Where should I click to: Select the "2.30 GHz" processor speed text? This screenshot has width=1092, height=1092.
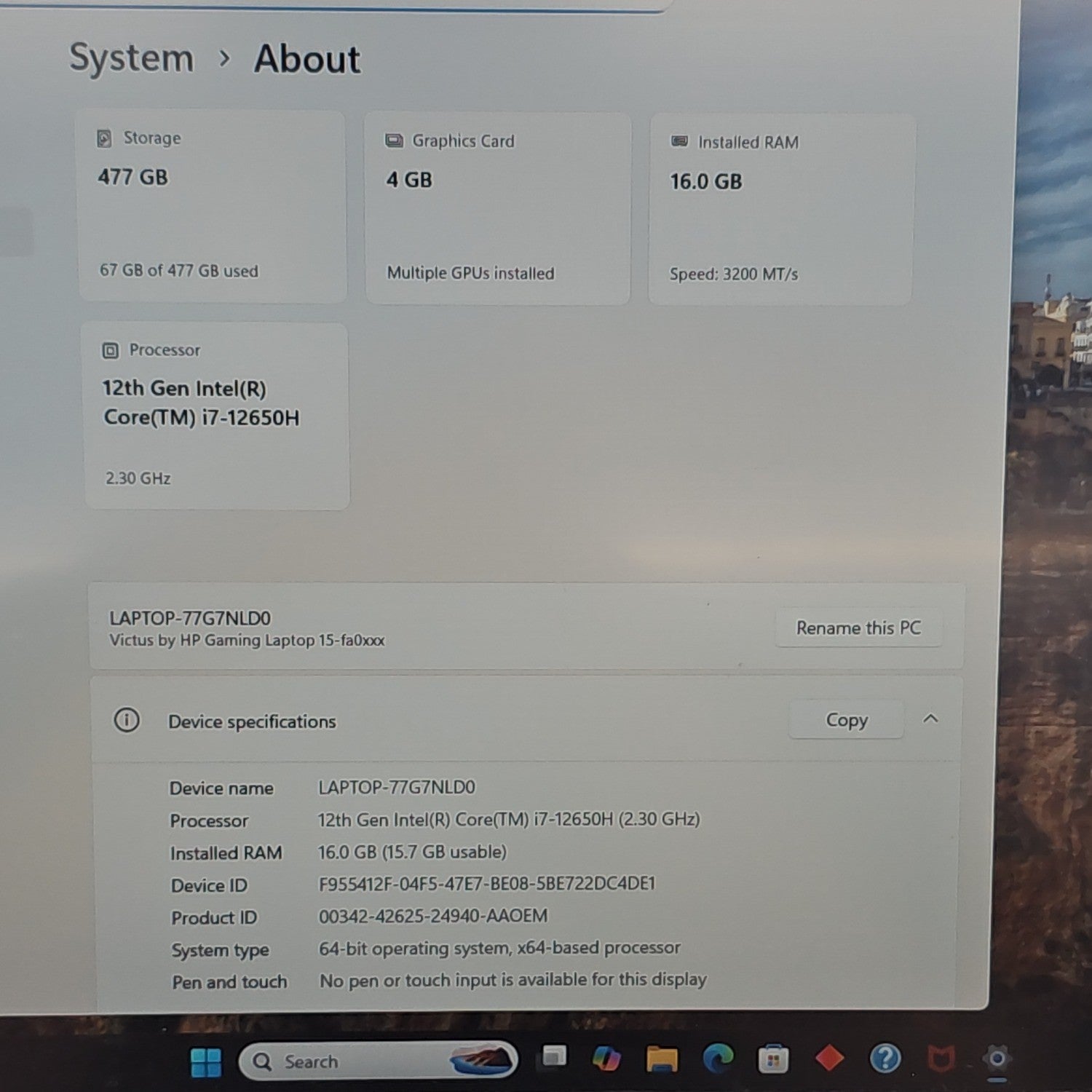(138, 478)
